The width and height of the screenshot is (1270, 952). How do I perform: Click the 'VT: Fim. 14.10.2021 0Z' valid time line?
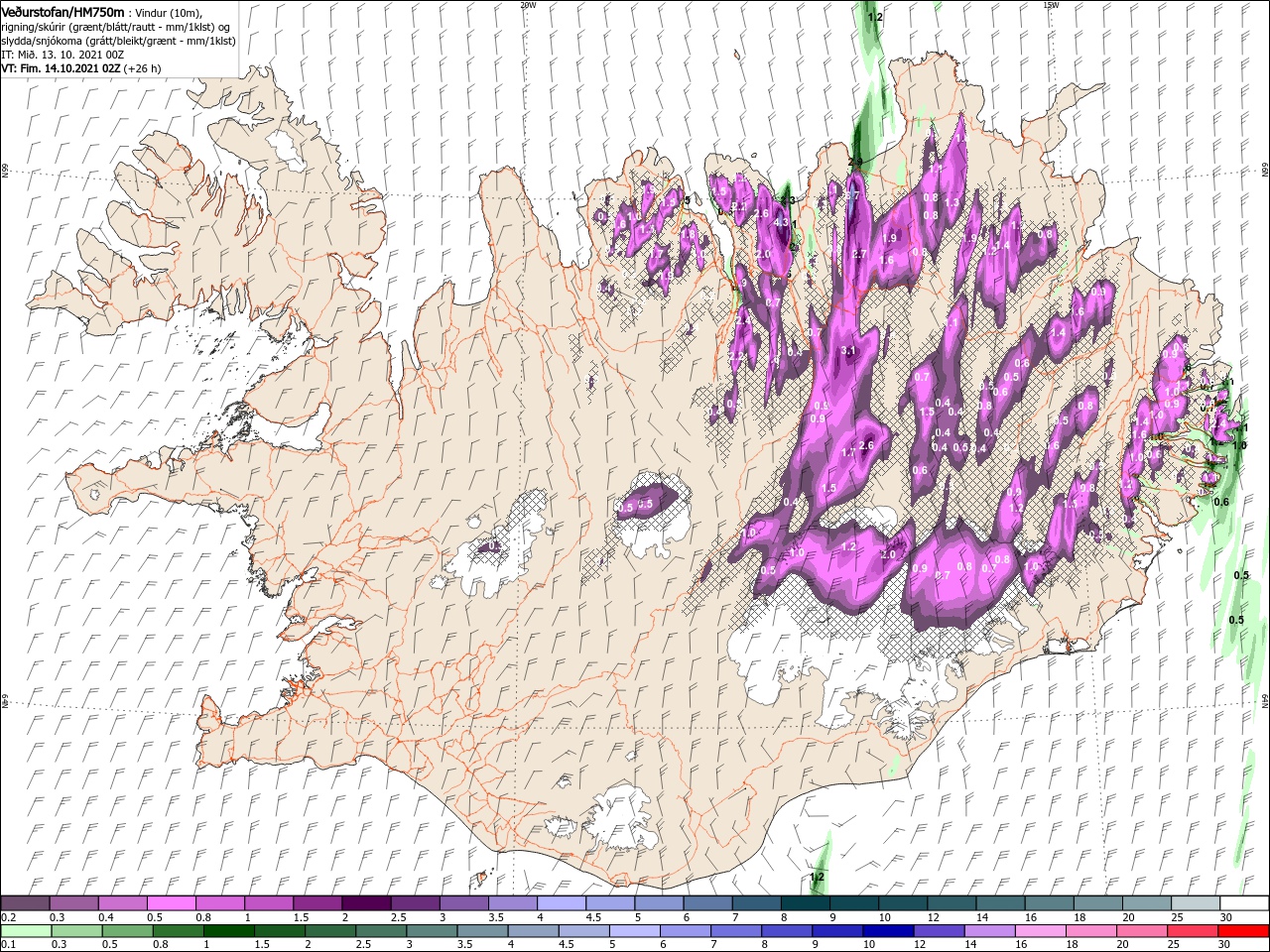tap(80, 68)
